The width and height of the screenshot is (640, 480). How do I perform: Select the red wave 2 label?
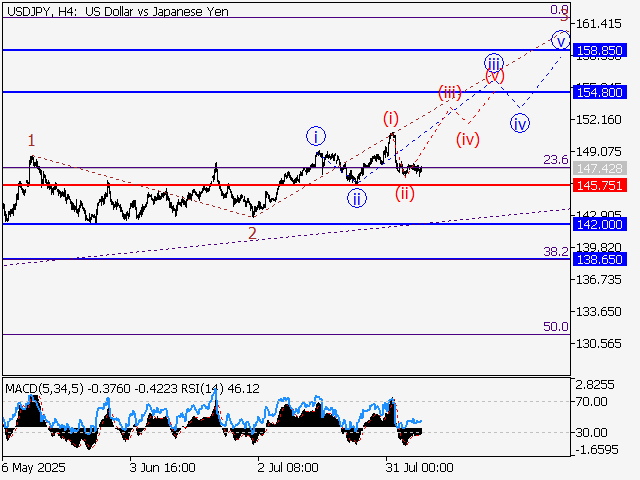252,233
